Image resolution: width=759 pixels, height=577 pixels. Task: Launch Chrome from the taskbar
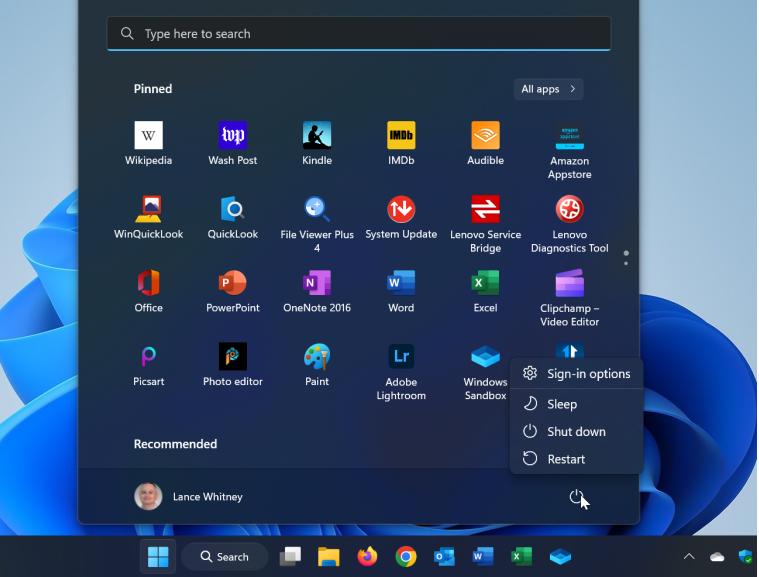(406, 557)
